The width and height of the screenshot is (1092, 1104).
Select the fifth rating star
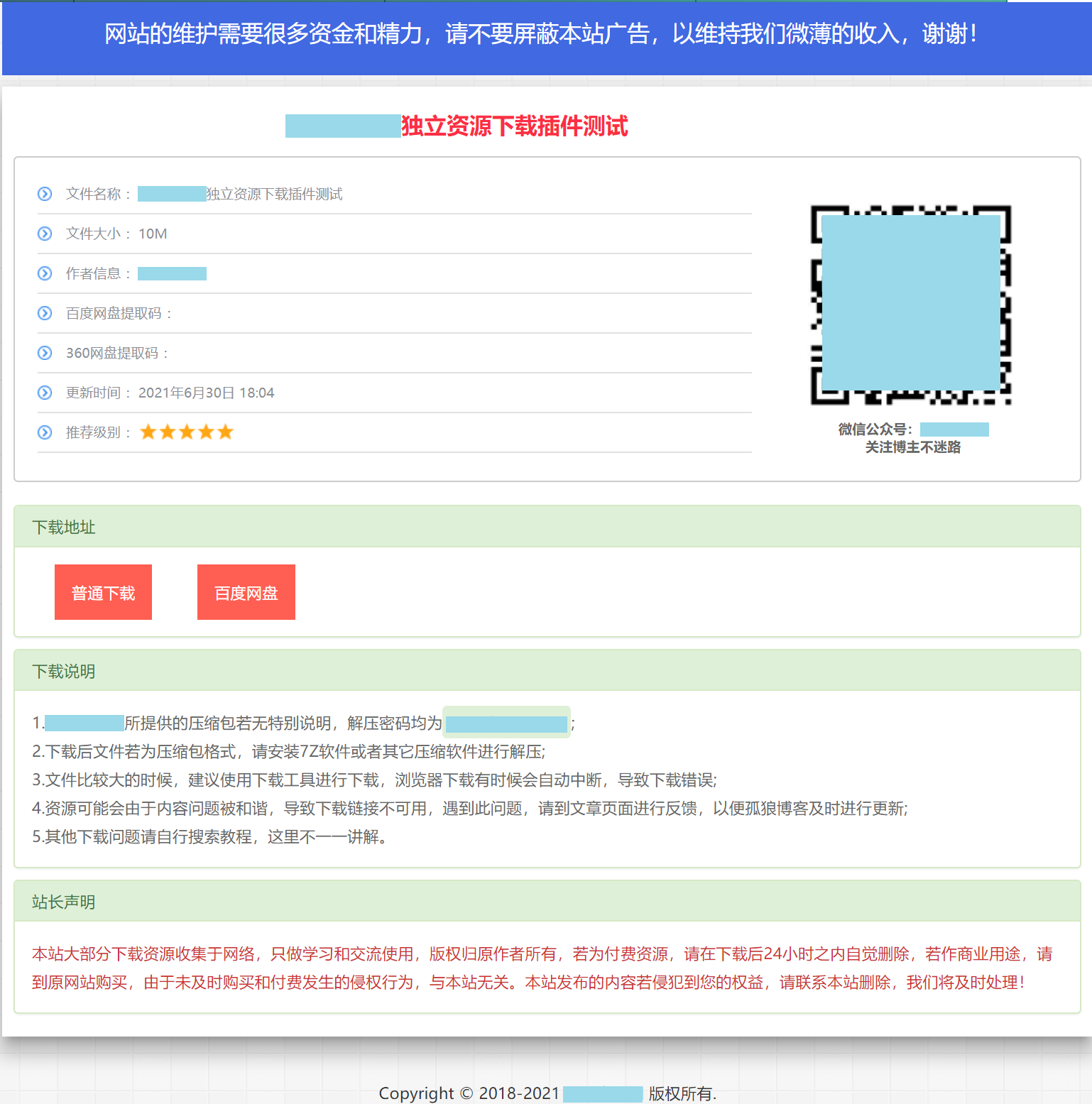coord(226,431)
